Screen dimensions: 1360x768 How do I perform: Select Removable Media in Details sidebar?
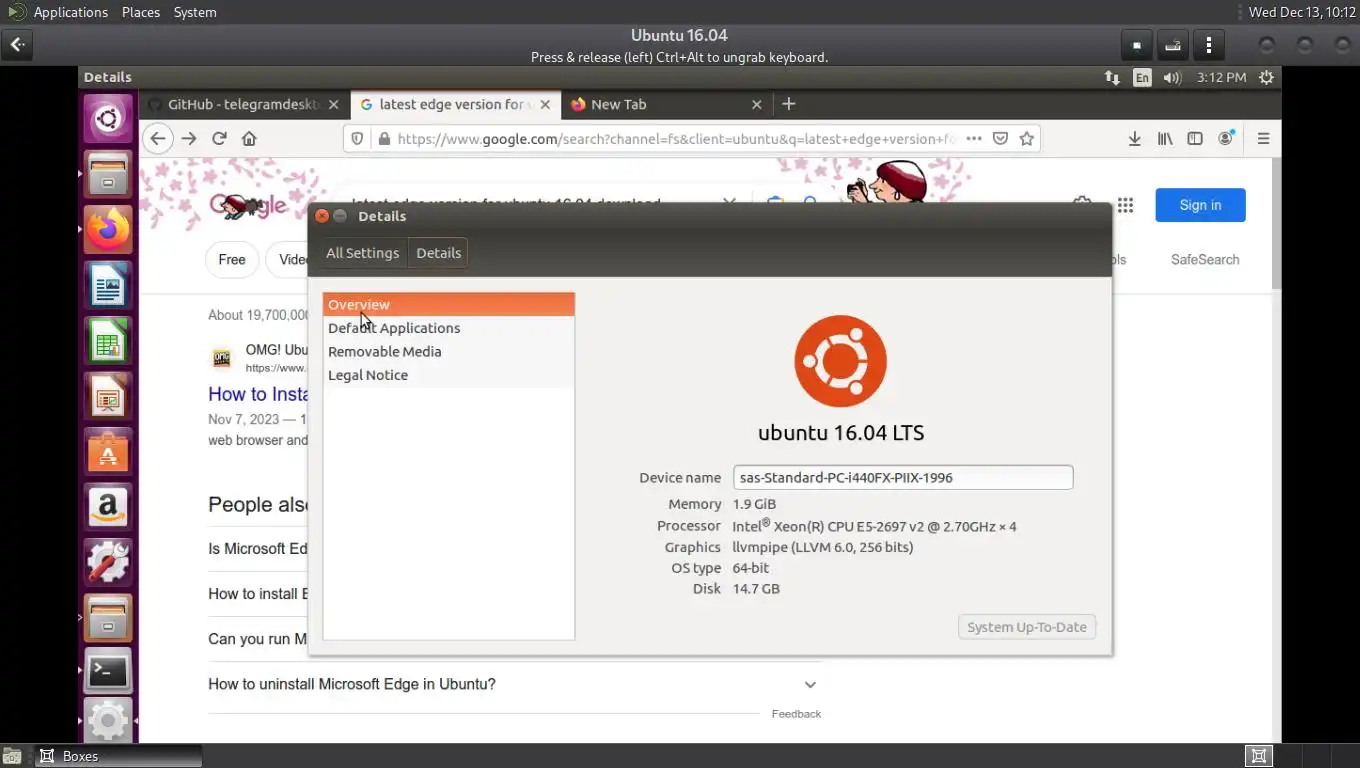tap(448, 351)
